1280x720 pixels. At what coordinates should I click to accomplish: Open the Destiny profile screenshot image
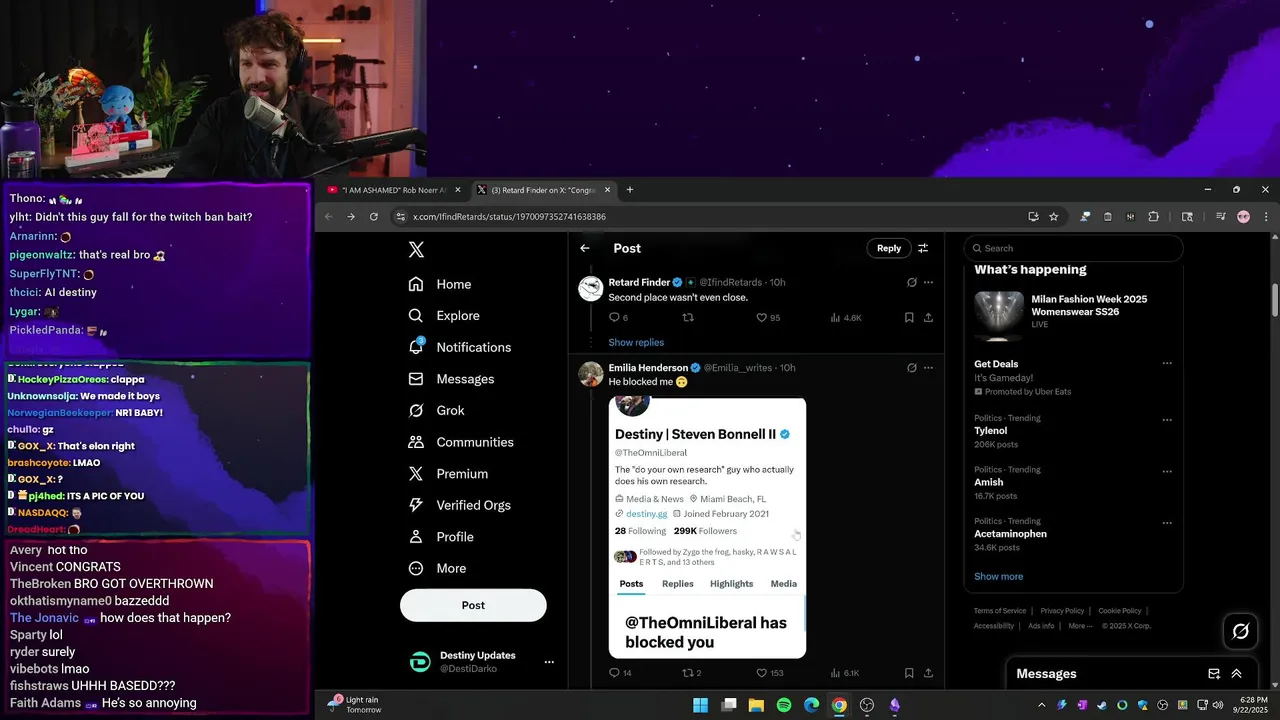[707, 527]
